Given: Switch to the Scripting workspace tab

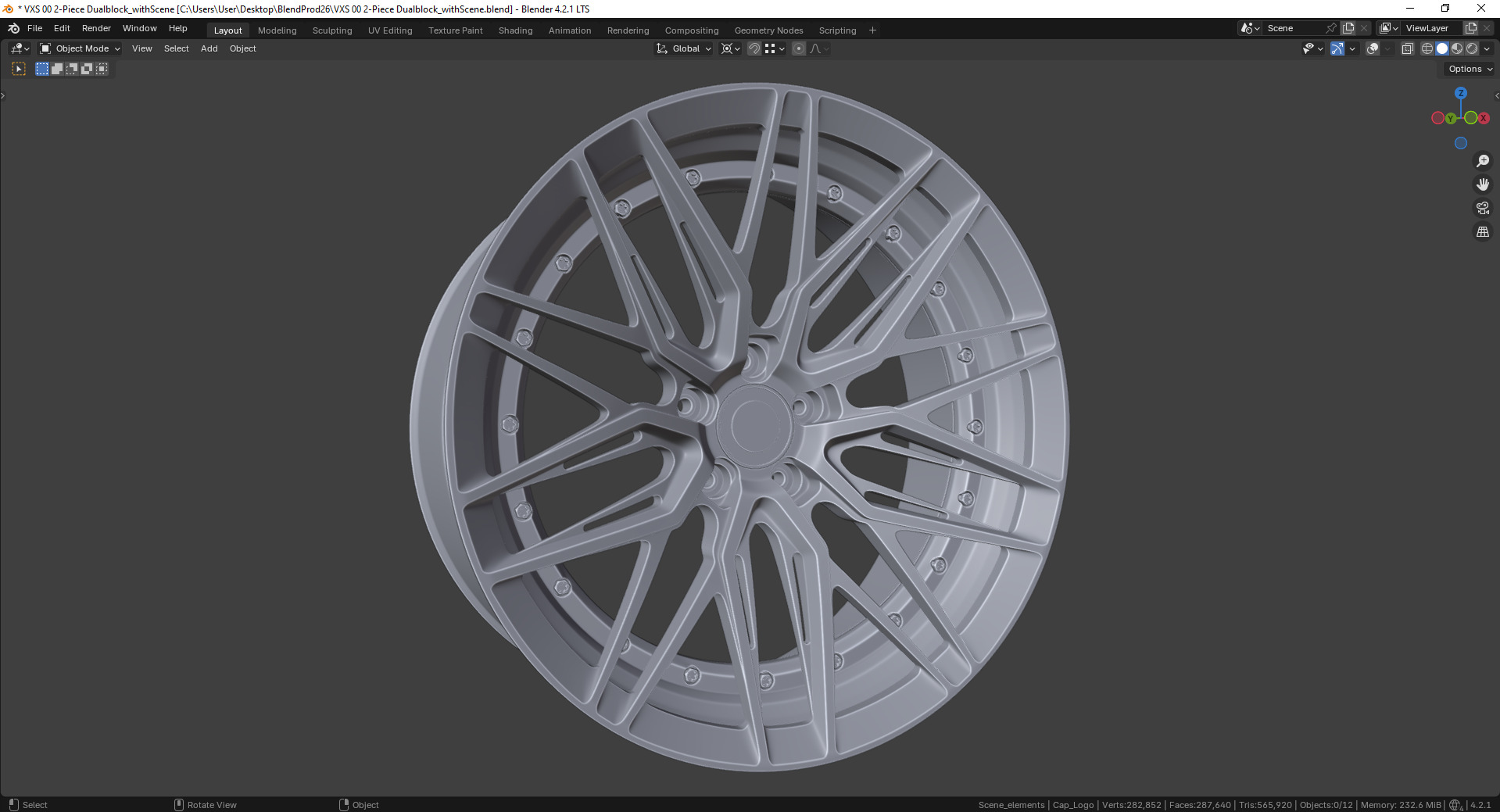Looking at the screenshot, I should click(x=838, y=30).
